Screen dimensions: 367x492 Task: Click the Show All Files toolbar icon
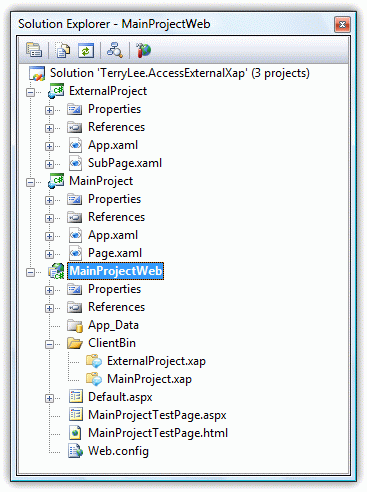click(62, 51)
